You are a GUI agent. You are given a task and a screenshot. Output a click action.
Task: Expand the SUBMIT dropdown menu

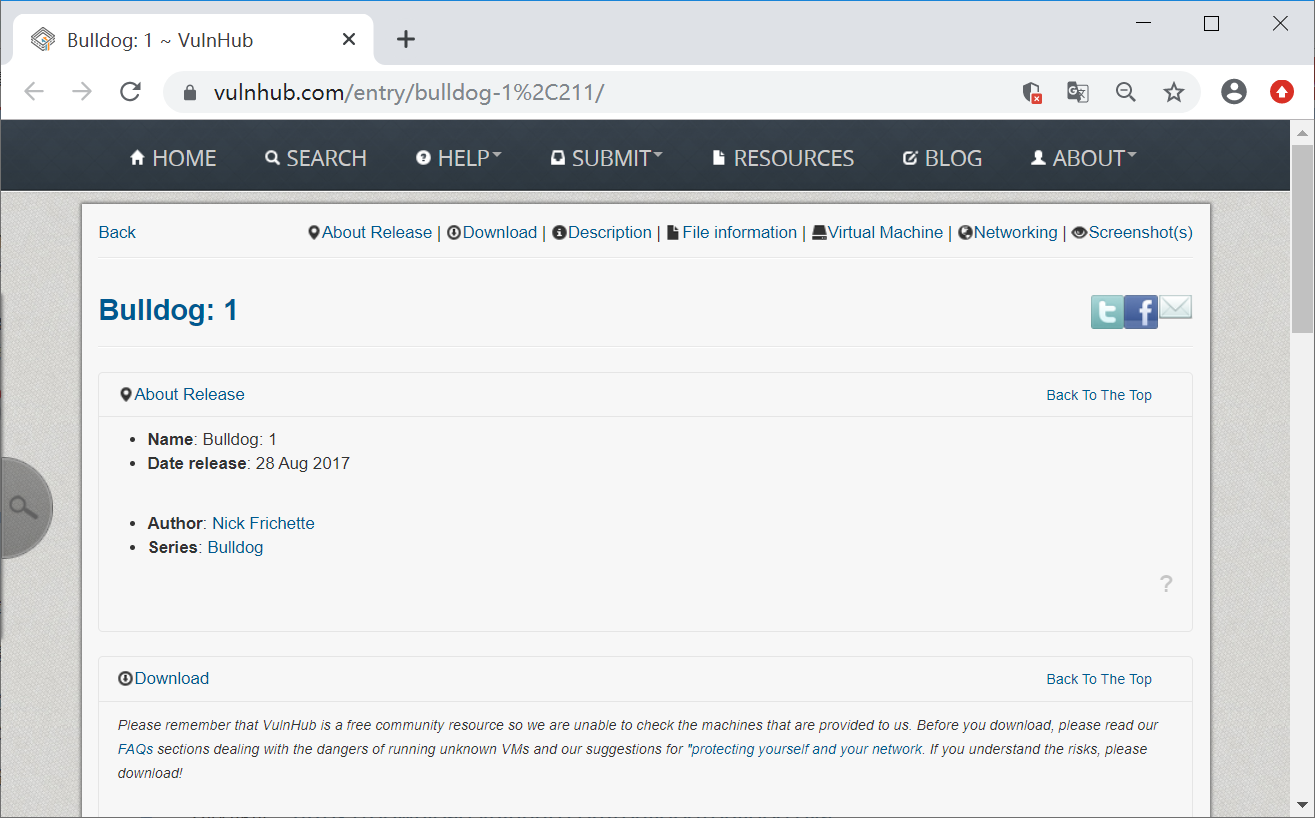coord(607,158)
